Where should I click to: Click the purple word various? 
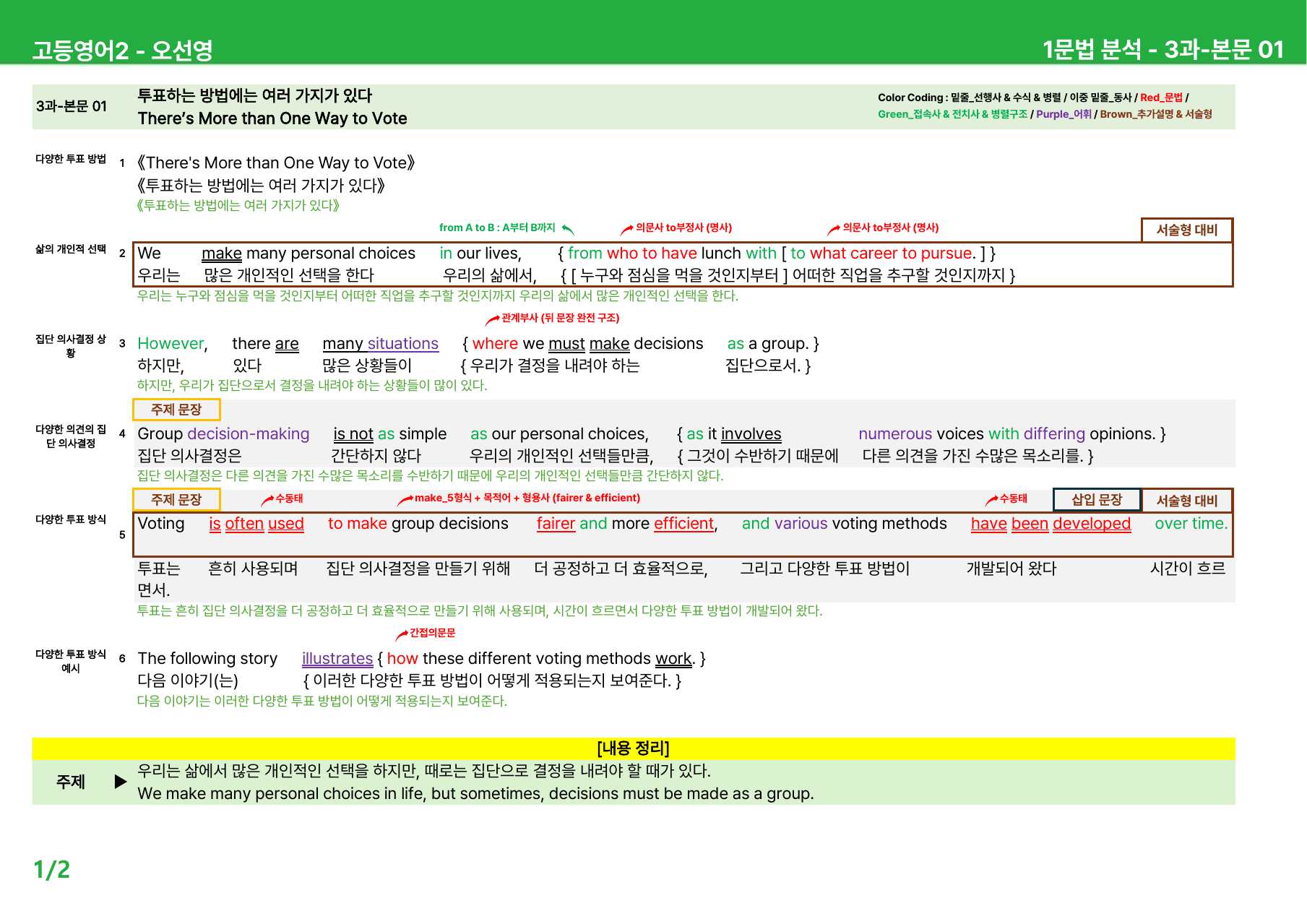[801, 524]
